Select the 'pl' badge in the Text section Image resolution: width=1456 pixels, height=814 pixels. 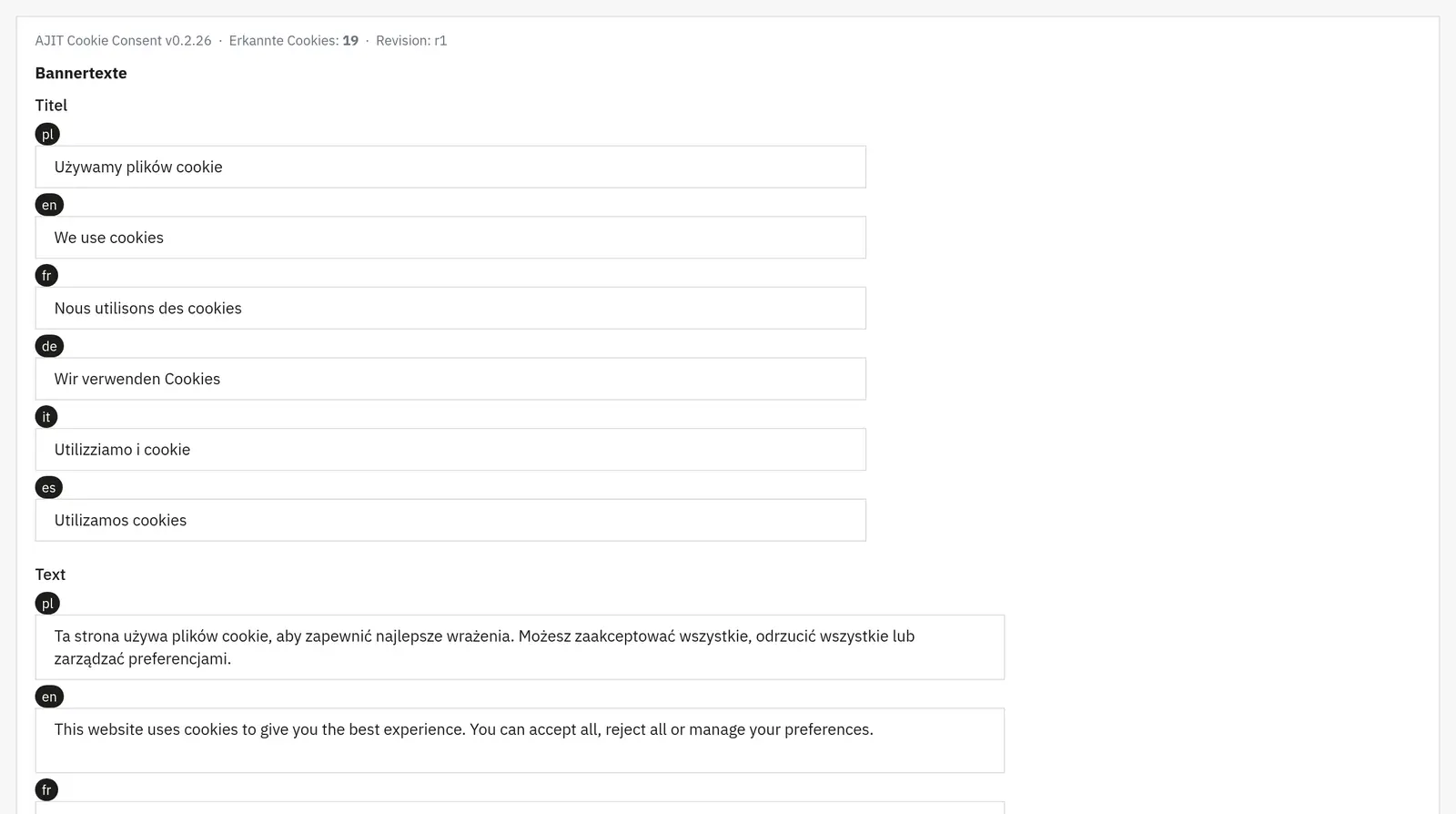47,604
